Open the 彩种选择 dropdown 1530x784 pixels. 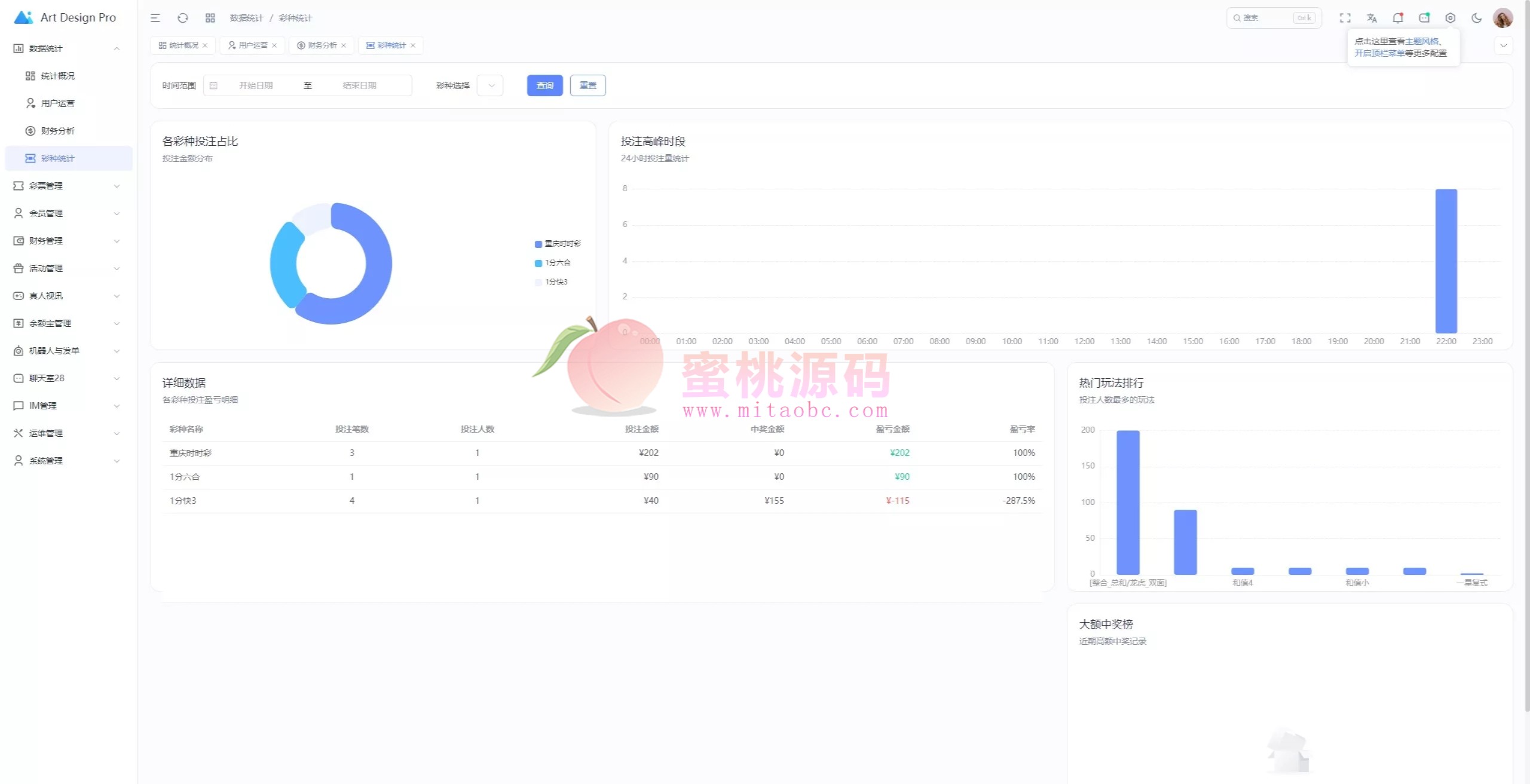(x=490, y=85)
